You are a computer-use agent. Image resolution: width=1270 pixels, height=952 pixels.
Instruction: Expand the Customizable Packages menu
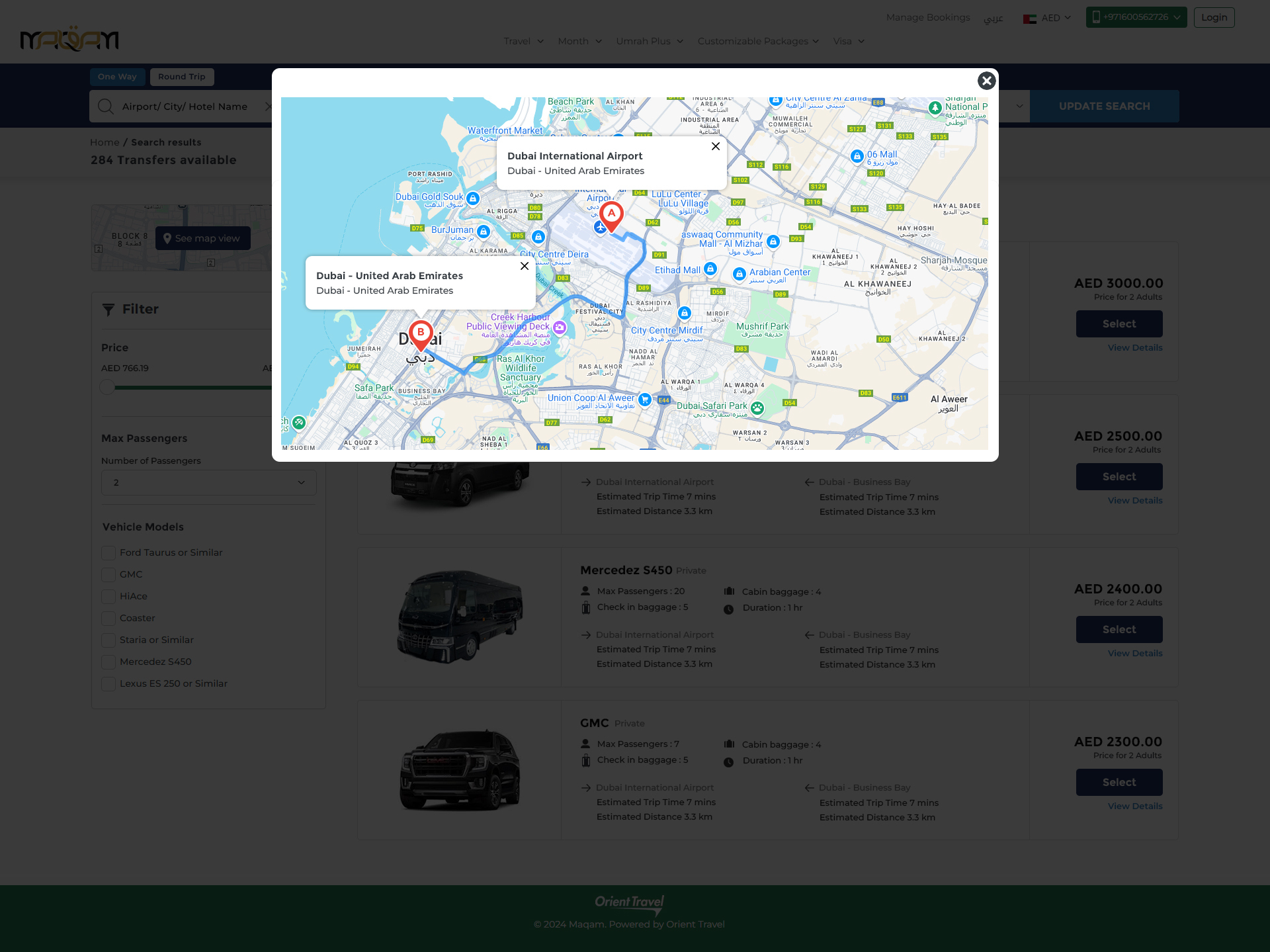pyautogui.click(x=758, y=41)
